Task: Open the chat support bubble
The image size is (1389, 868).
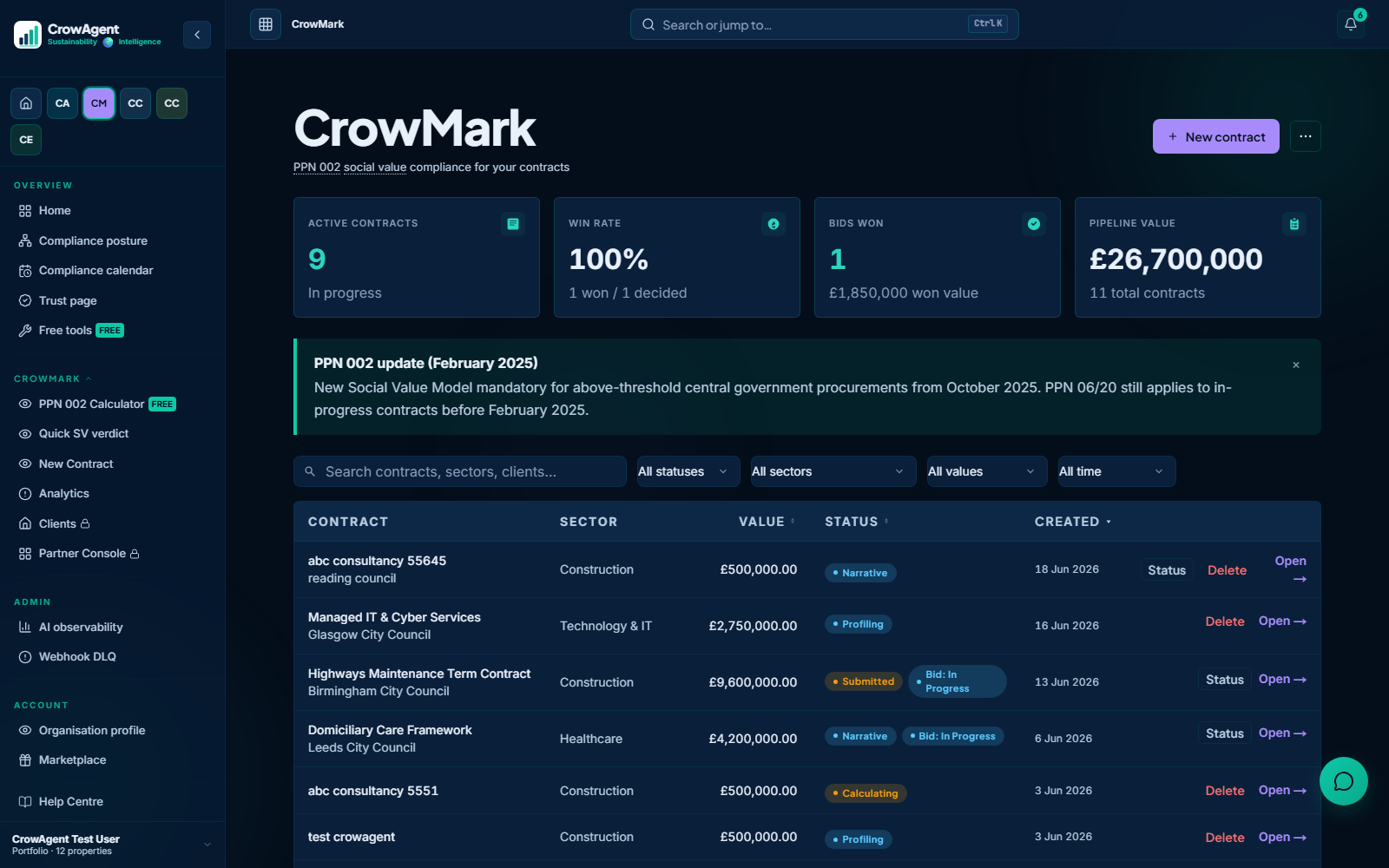Action: (x=1344, y=781)
